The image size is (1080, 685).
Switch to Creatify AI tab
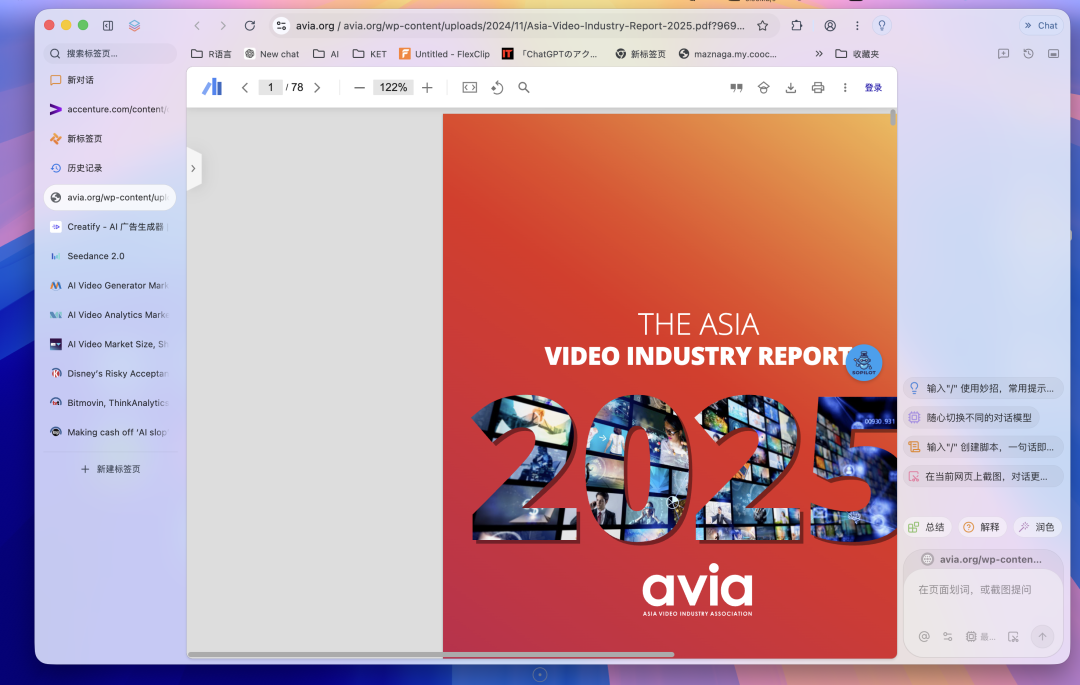[x=110, y=226]
